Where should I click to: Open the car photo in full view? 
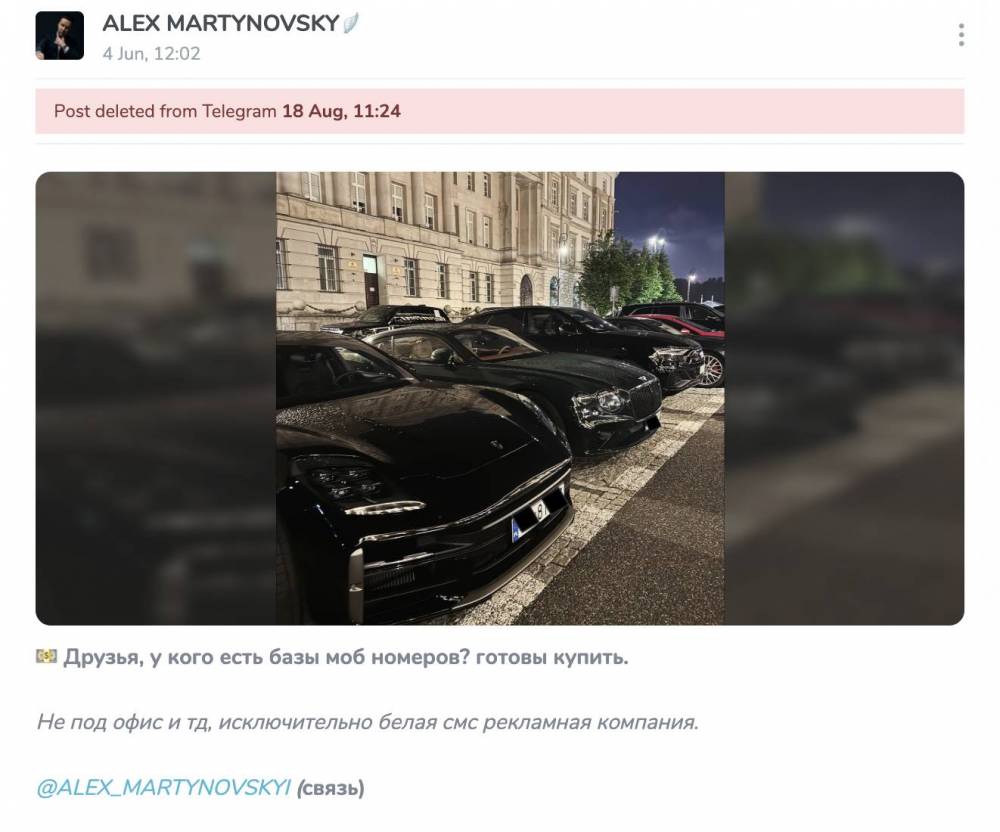point(500,398)
